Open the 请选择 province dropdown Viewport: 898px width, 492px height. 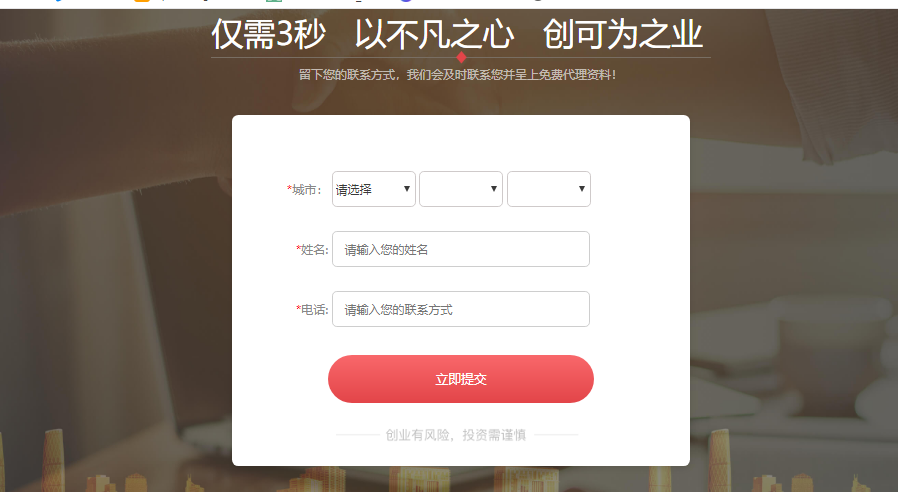373,189
